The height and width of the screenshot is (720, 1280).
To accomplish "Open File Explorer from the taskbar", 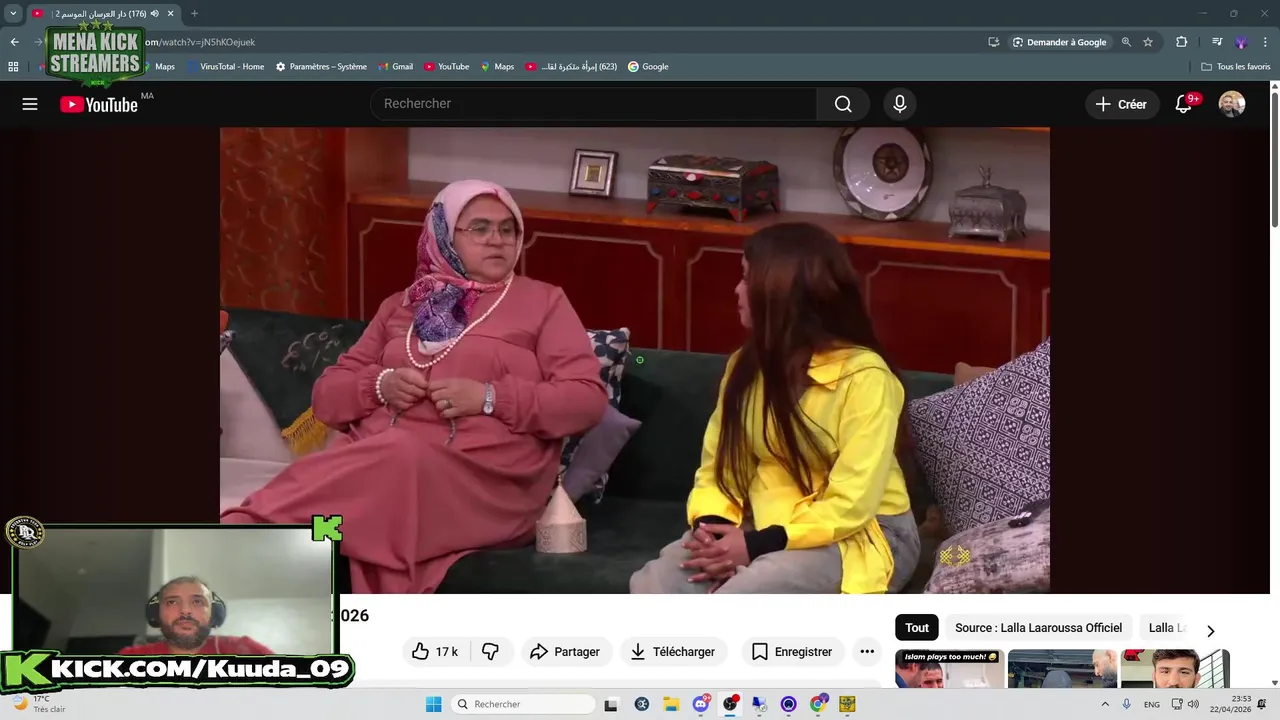I will pyautogui.click(x=671, y=704).
